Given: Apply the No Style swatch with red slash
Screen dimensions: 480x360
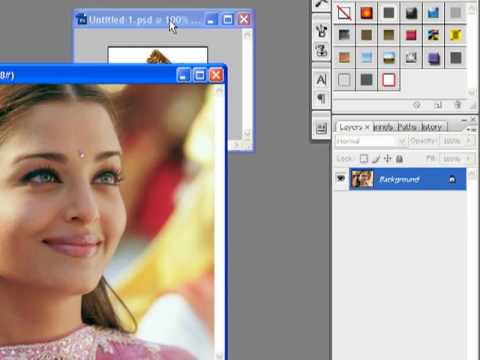Looking at the screenshot, I should tap(344, 13).
